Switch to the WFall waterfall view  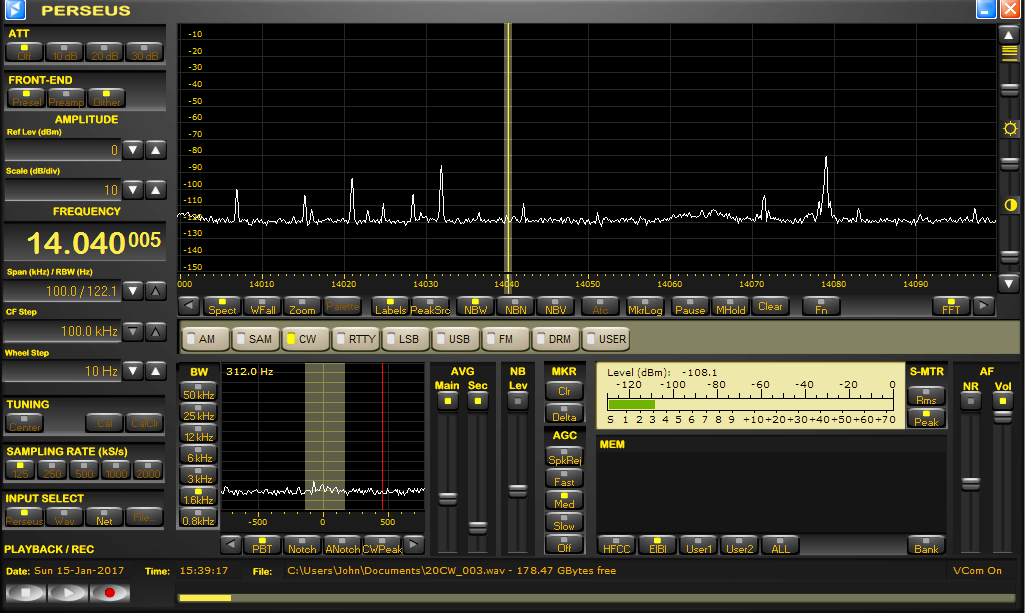[x=263, y=306]
